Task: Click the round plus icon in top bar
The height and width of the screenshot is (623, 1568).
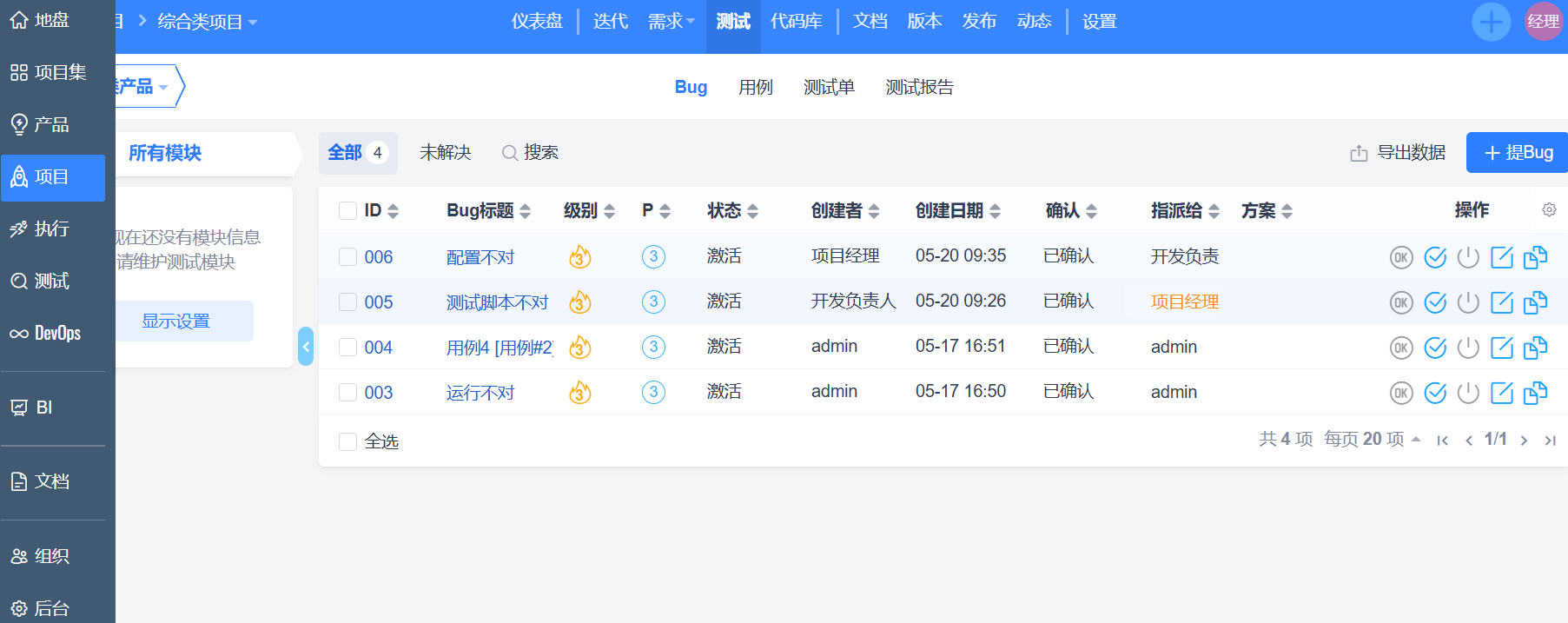Action: tap(1491, 22)
